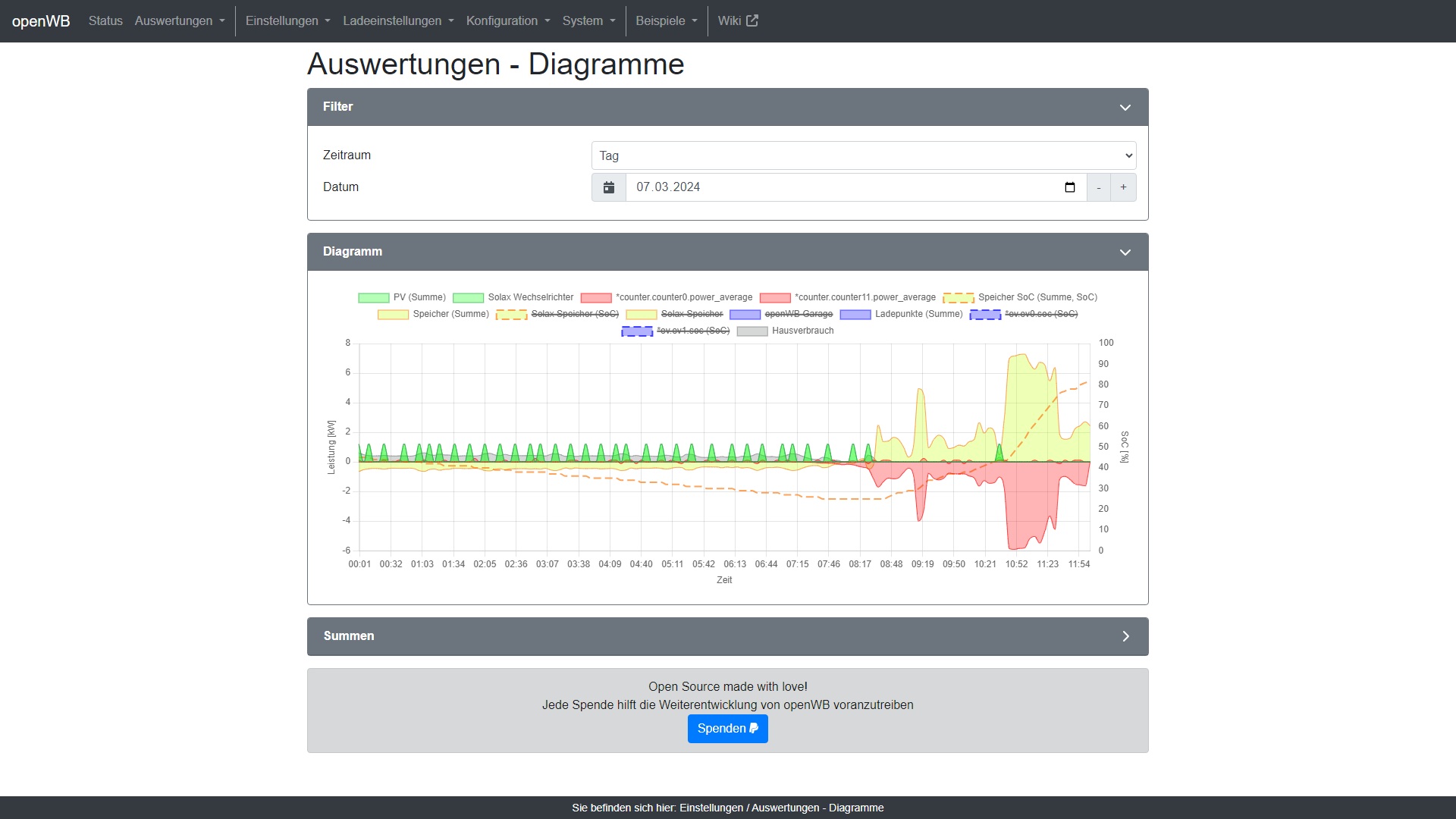Toggle Ladepunkte (Summe) legend series

point(901,314)
